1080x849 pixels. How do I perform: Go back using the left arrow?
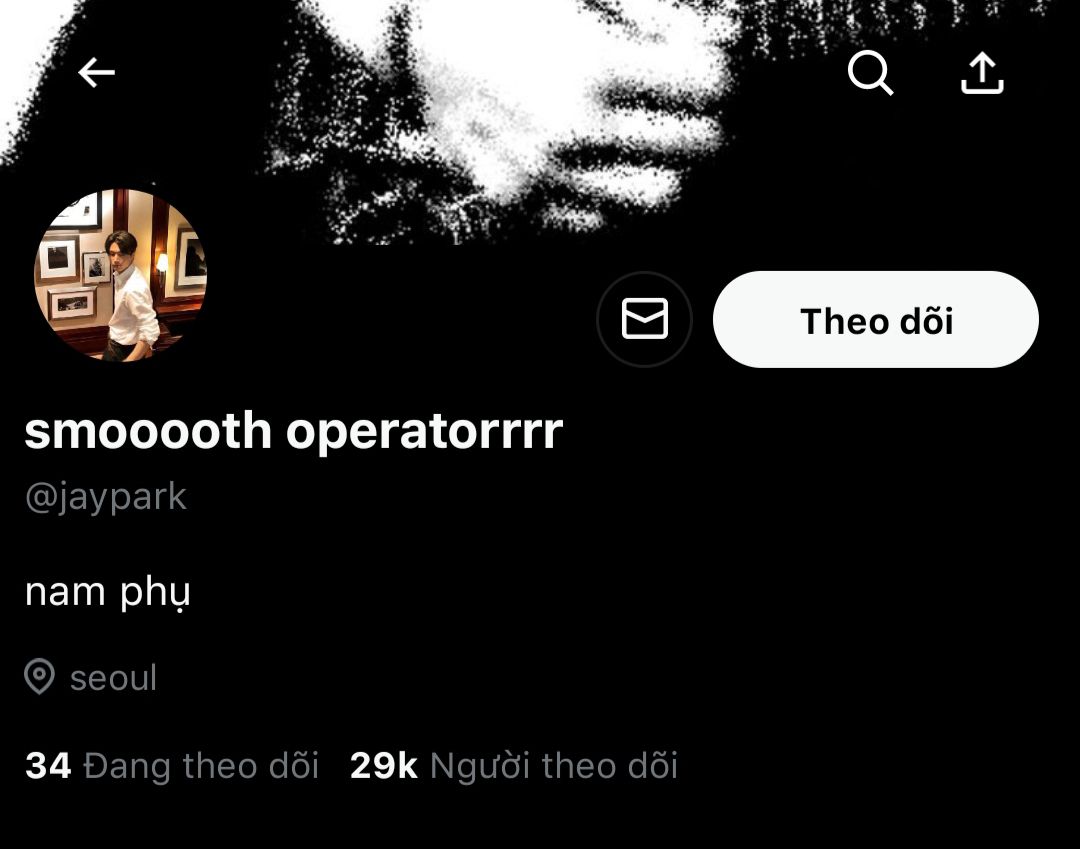tap(96, 72)
